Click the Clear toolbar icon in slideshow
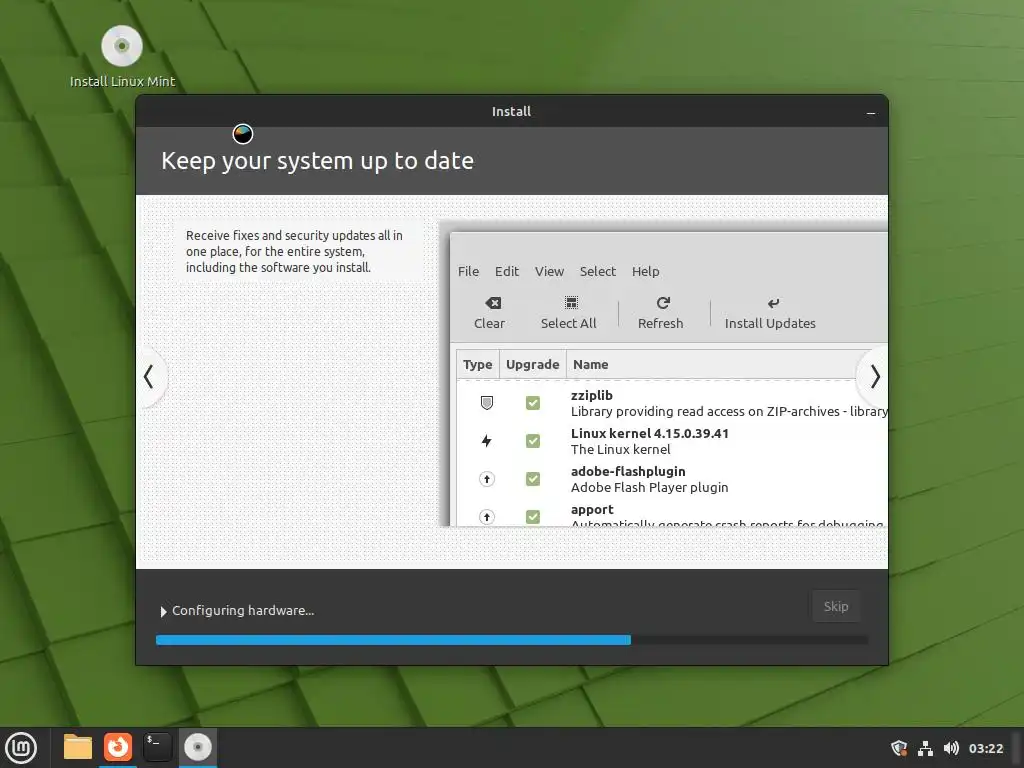1024x768 pixels. pyautogui.click(x=493, y=303)
